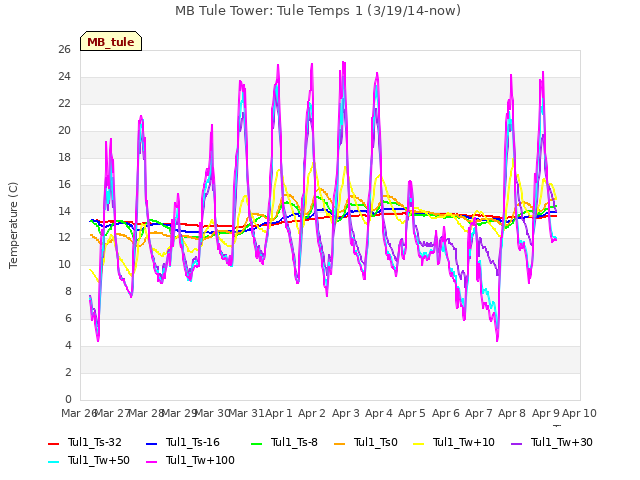Click the cyan Tul1_Tw+50 legend swatch

(53, 462)
